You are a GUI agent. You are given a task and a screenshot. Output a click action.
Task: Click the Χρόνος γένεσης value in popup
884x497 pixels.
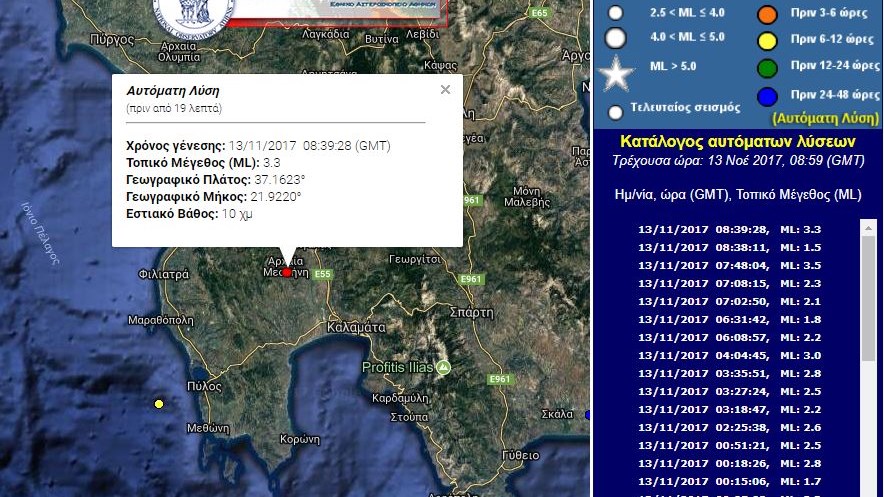click(310, 146)
